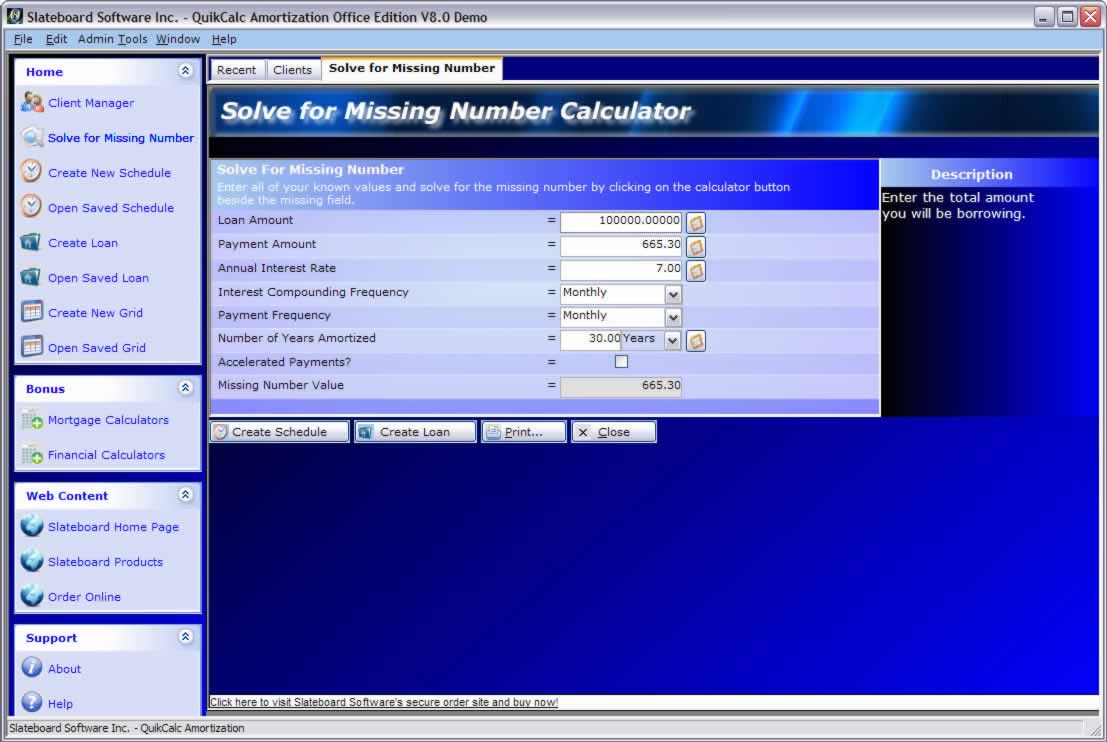Click the secure order site link
The image size is (1107, 742).
(384, 702)
